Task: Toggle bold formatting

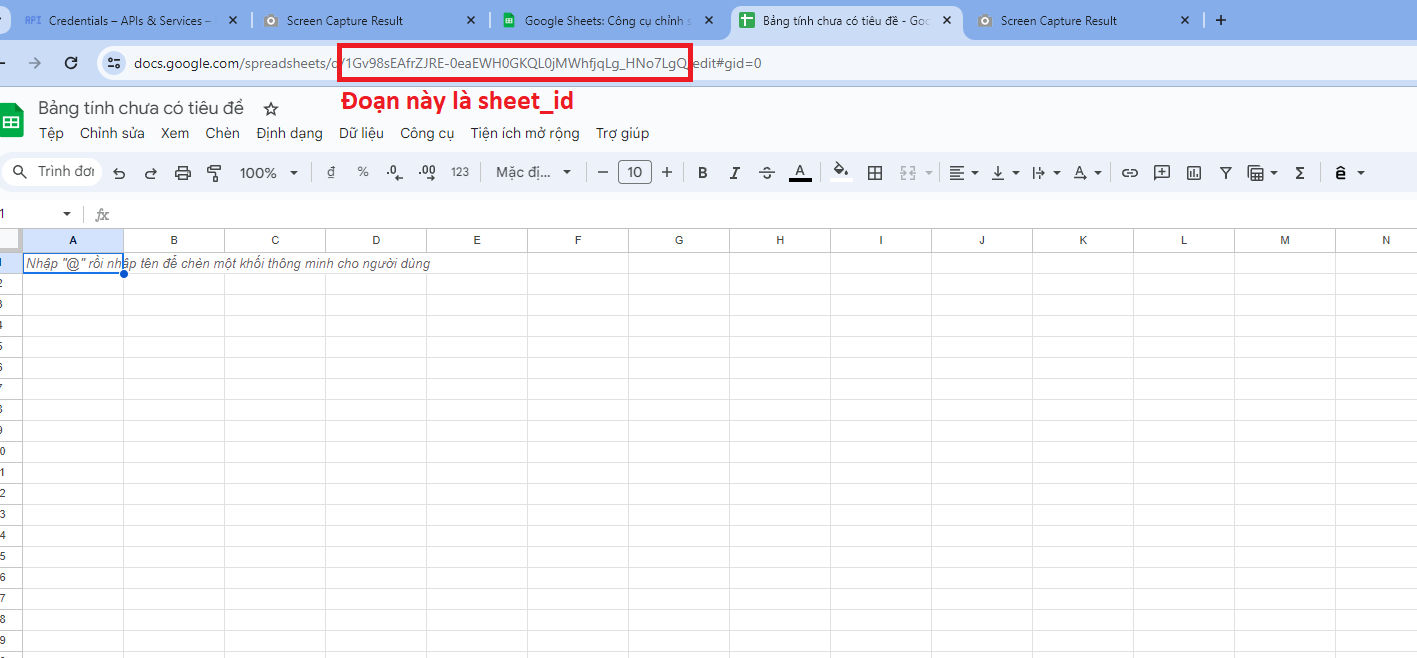Action: (x=702, y=173)
